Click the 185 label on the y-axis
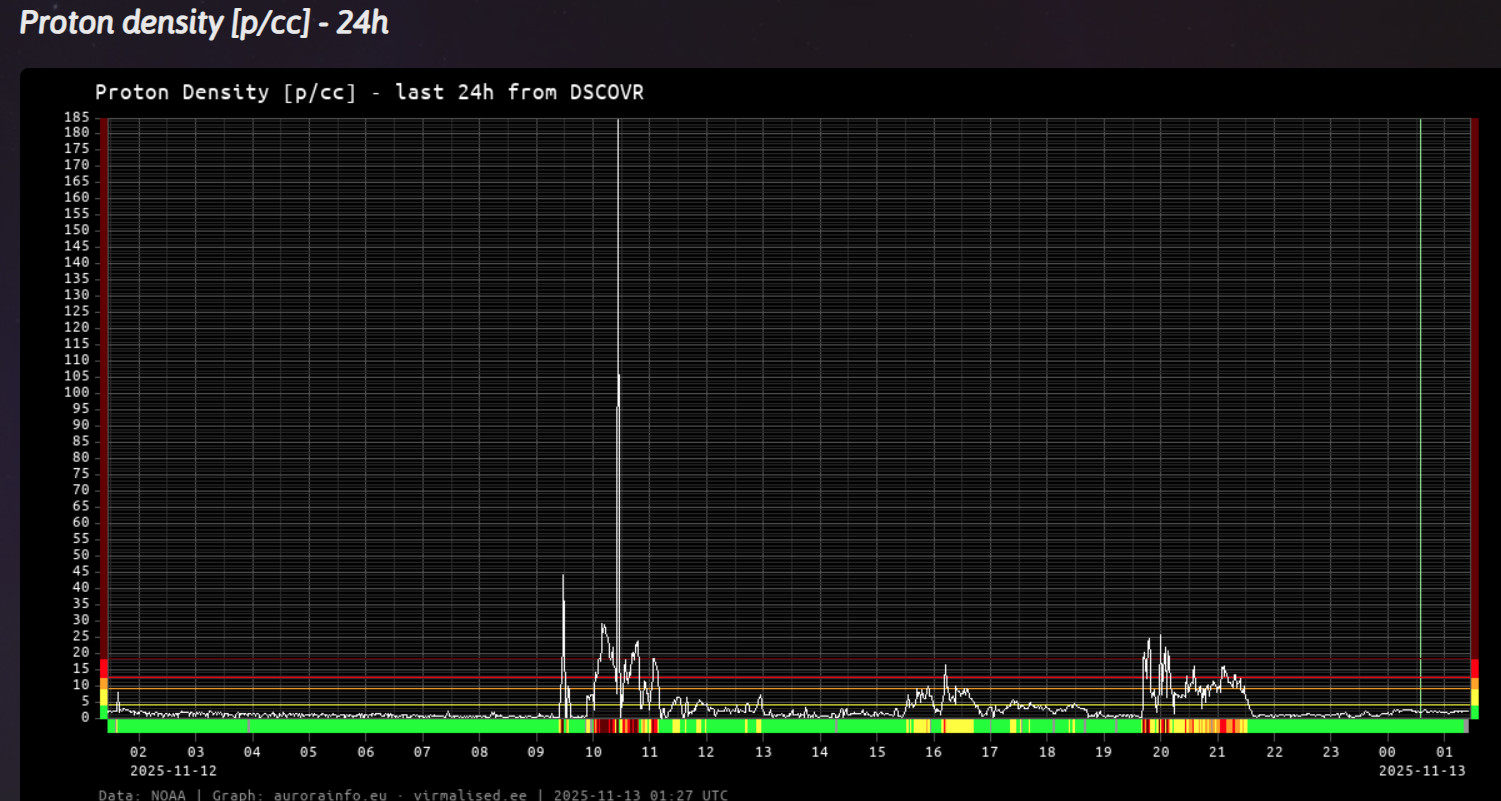 point(77,118)
